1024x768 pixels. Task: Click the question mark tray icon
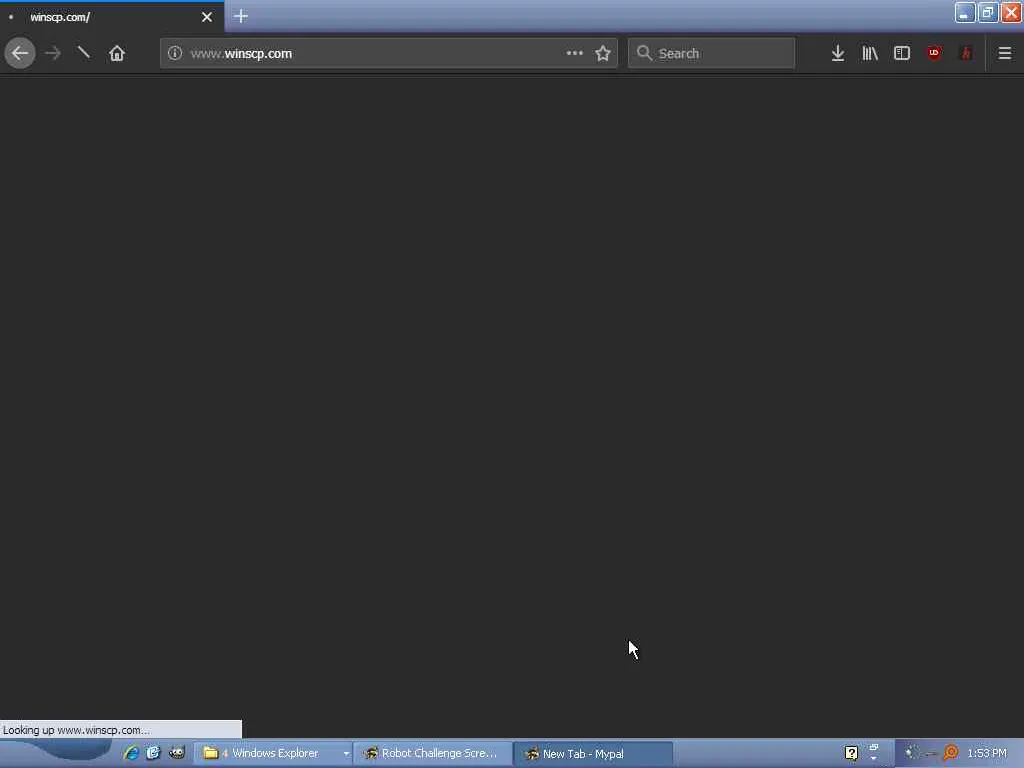coord(851,753)
